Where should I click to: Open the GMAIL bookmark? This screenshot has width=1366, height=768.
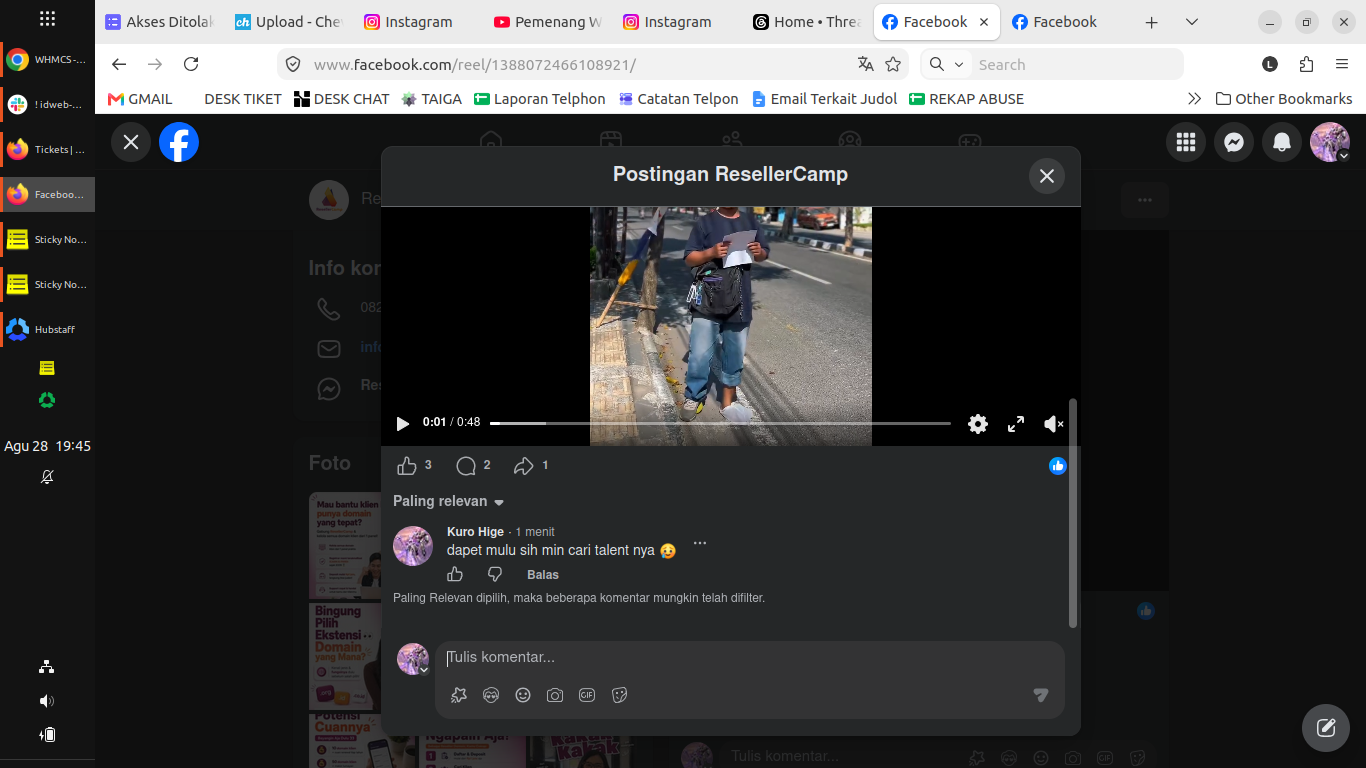point(140,99)
